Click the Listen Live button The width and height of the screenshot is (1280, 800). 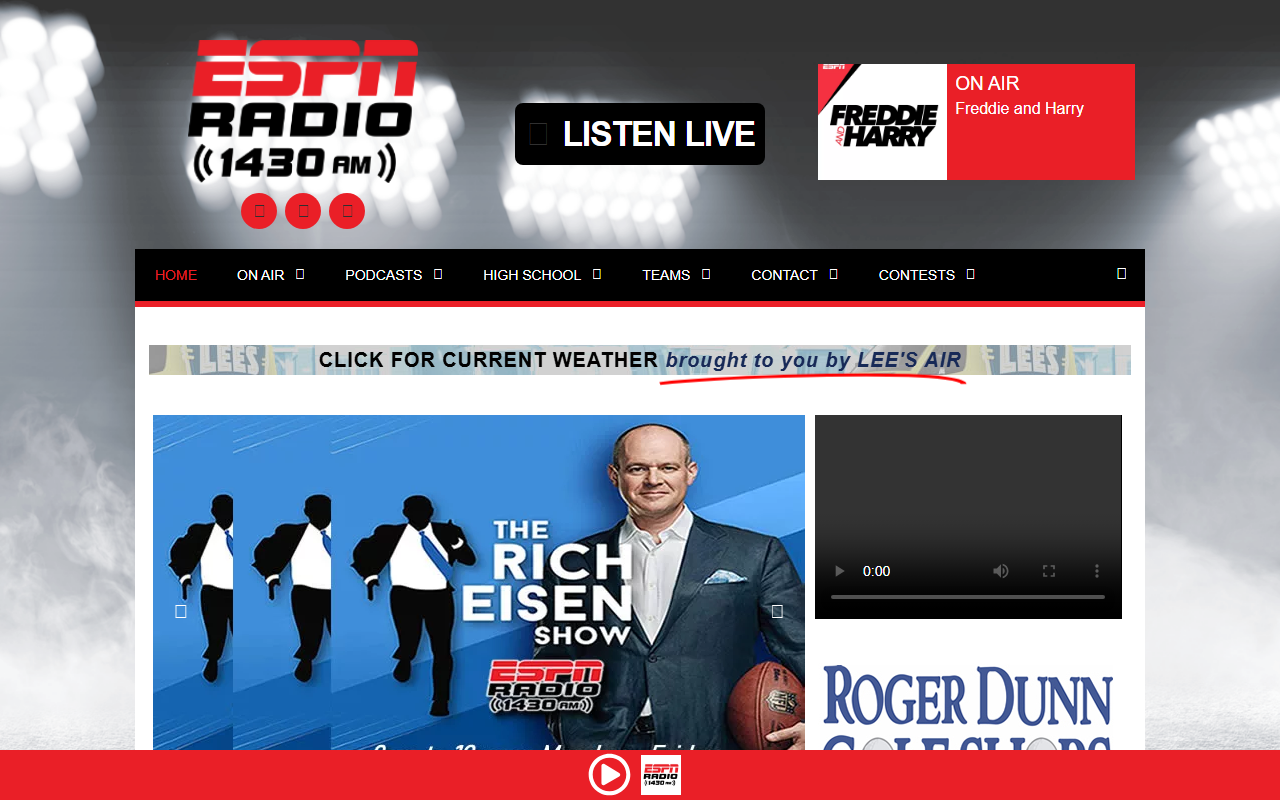640,134
